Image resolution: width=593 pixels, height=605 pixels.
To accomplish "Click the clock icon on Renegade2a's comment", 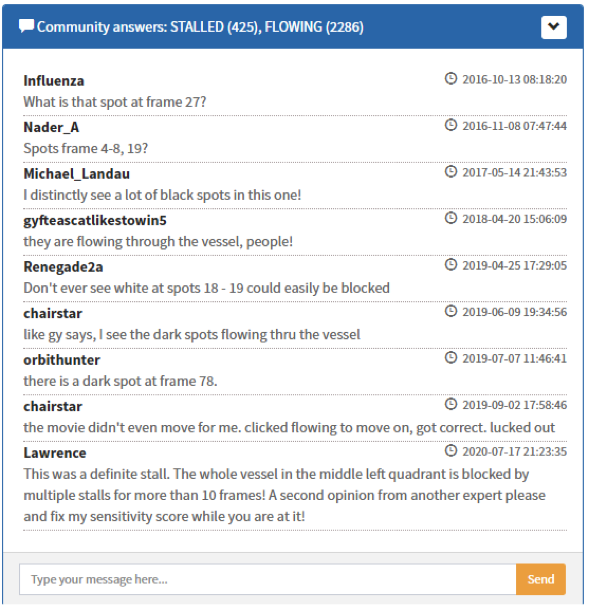I will click(450, 265).
